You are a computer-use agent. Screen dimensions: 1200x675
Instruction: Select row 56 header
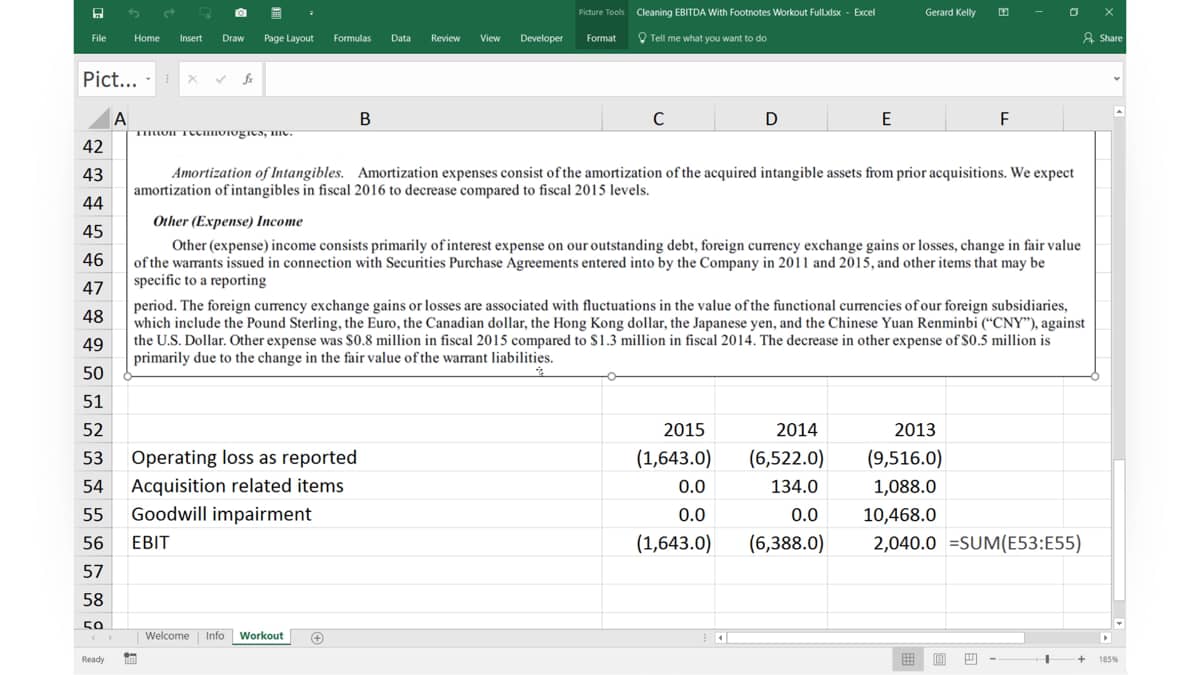coord(93,543)
